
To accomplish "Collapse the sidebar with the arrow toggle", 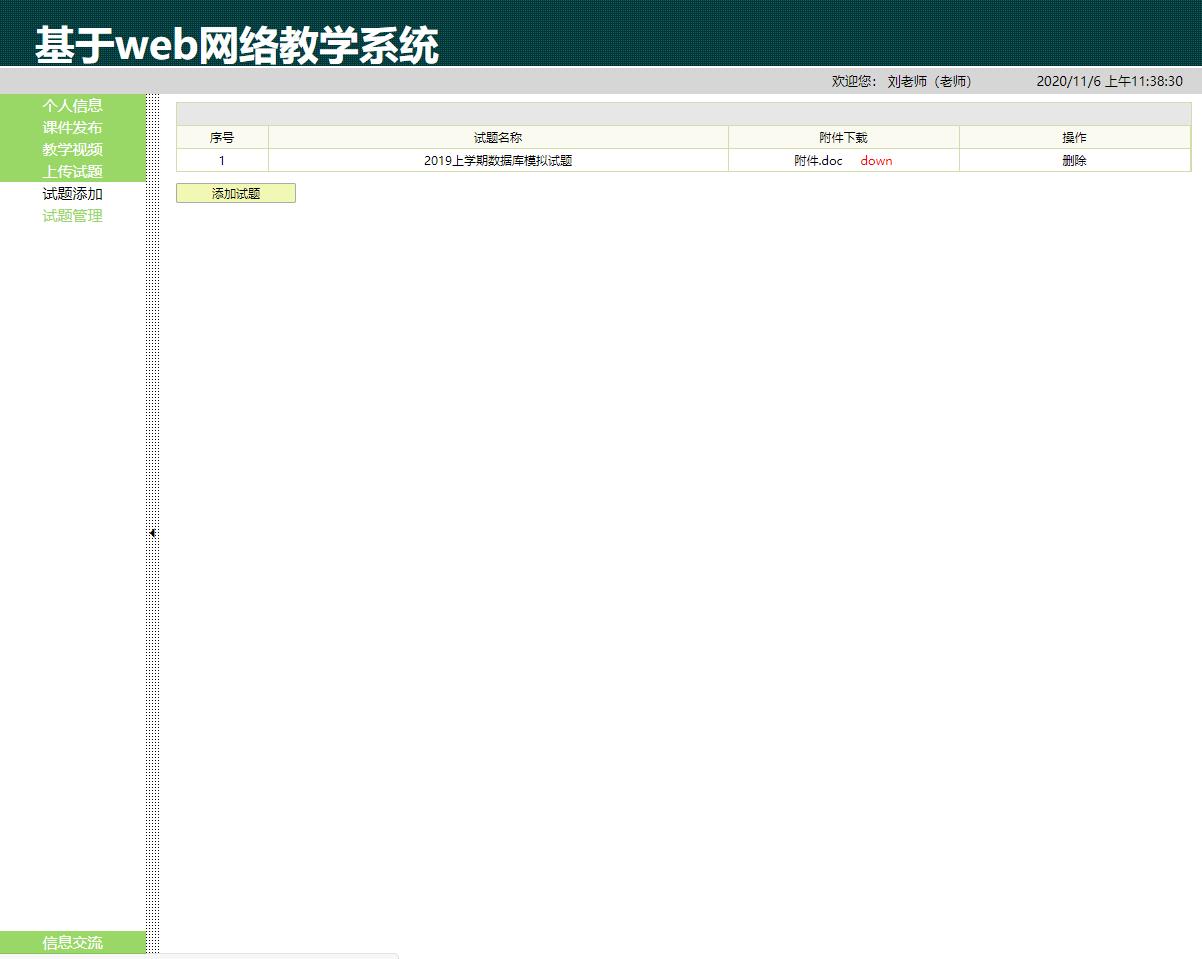I will coord(152,533).
